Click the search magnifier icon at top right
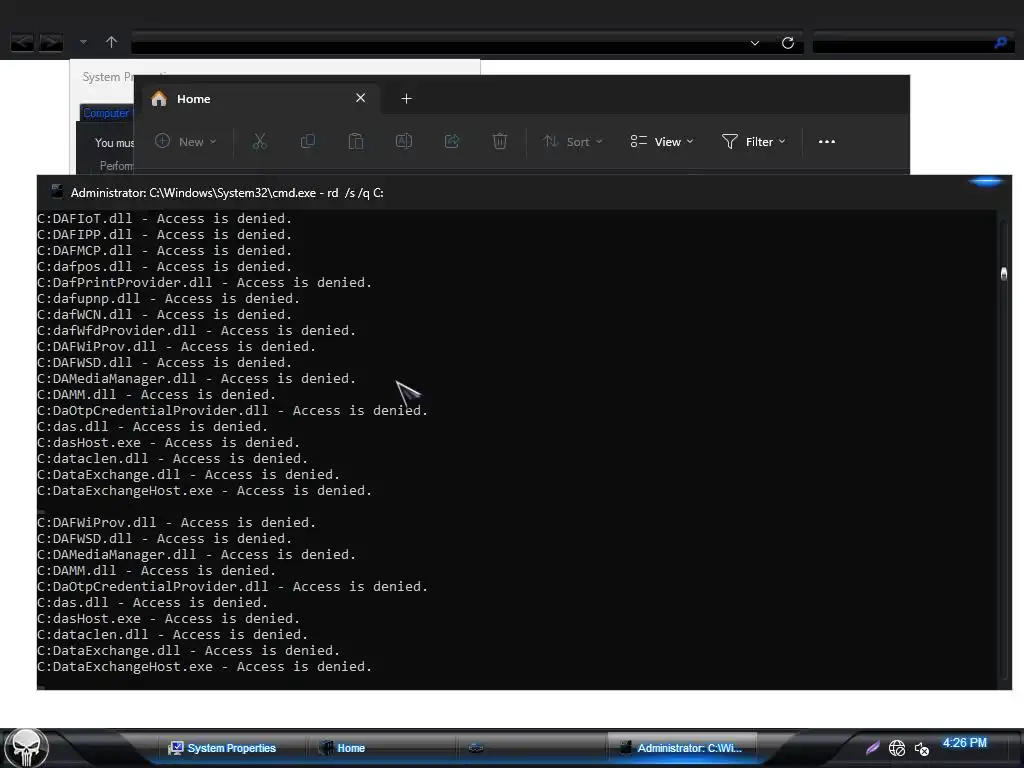The height and width of the screenshot is (768, 1024). point(1000,43)
